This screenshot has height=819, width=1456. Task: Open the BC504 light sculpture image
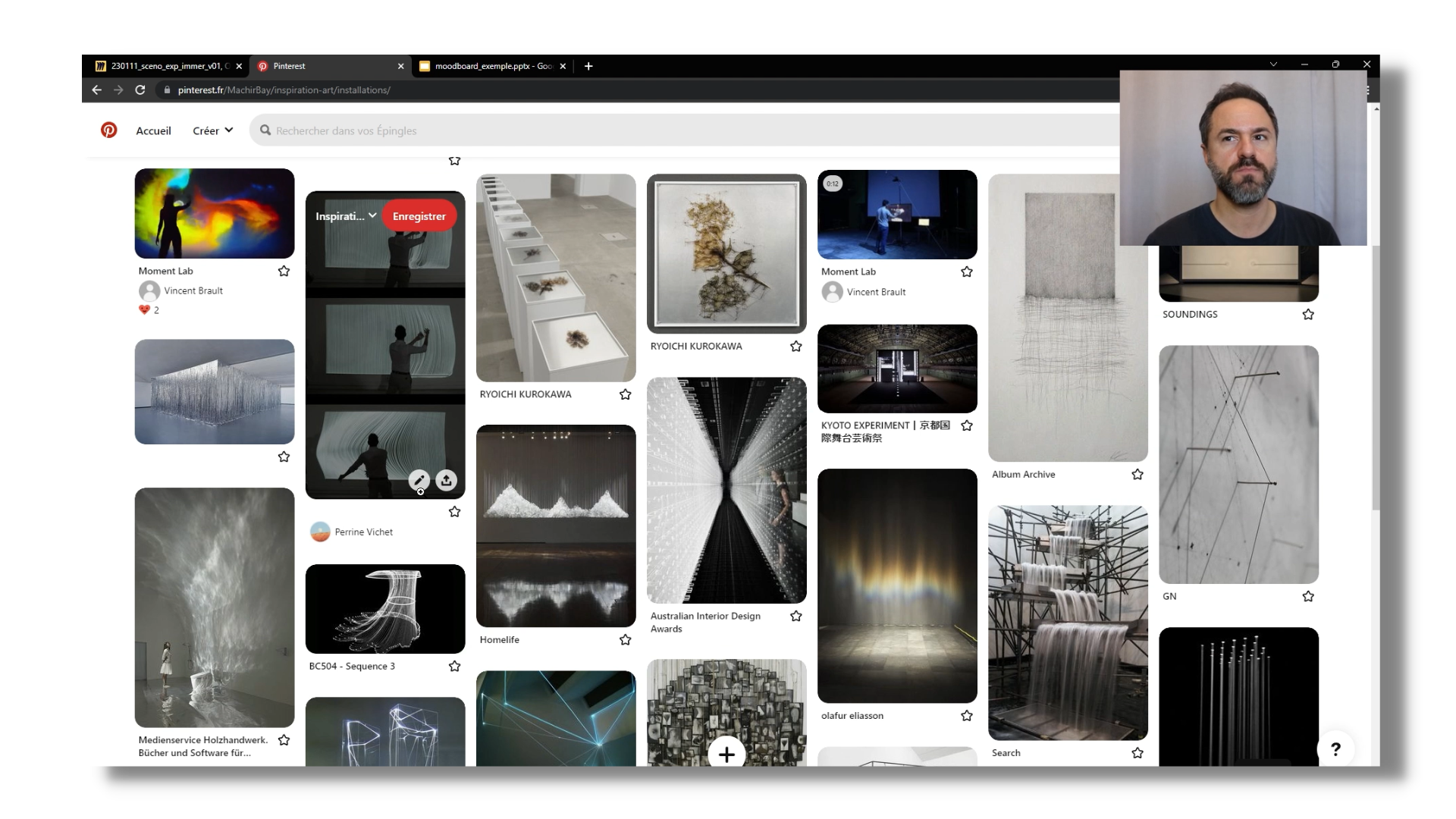pyautogui.click(x=385, y=609)
